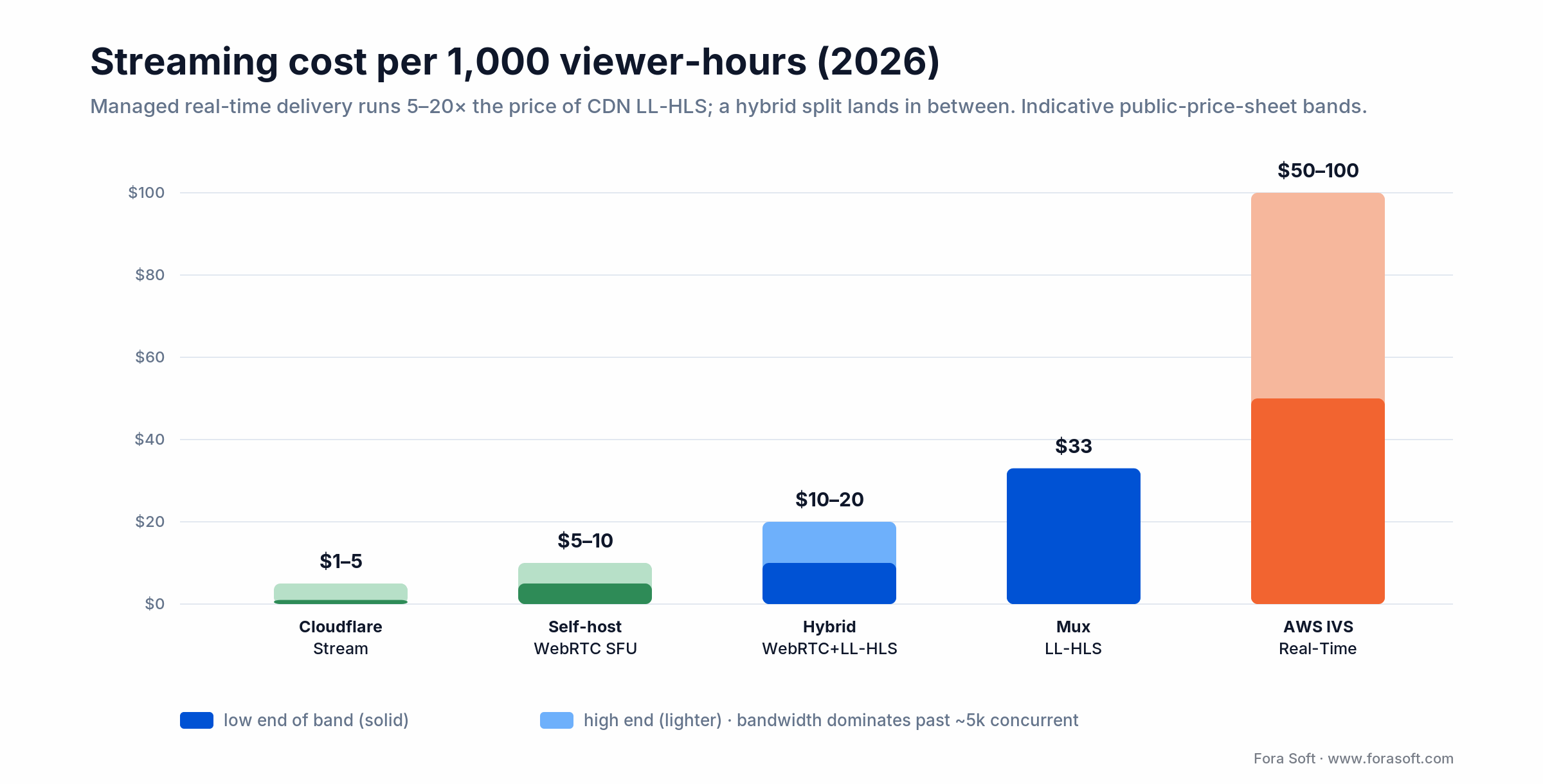Click the $20 y-axis label
This screenshot has height=784, width=1543.
tap(150, 521)
